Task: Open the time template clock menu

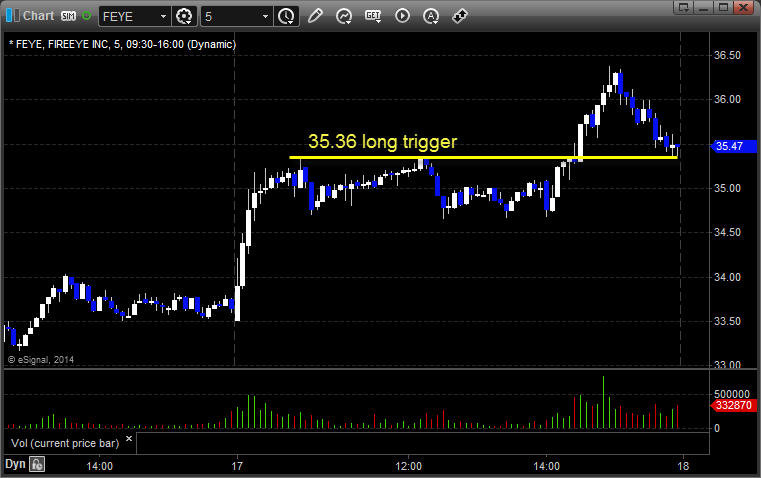Action: (x=286, y=16)
